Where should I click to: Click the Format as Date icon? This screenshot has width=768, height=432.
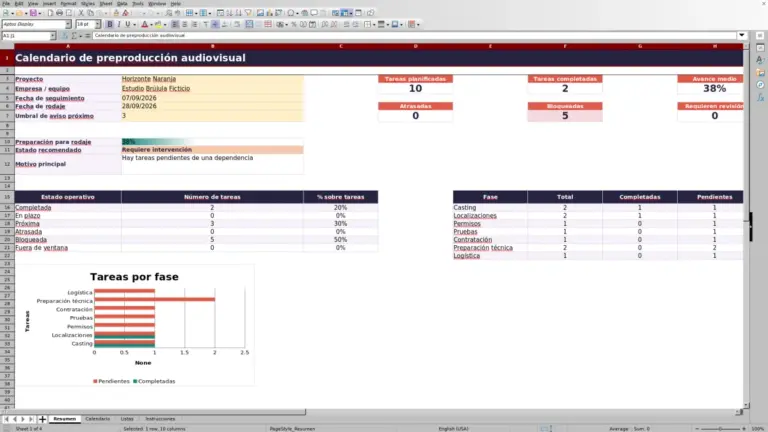pos(312,24)
